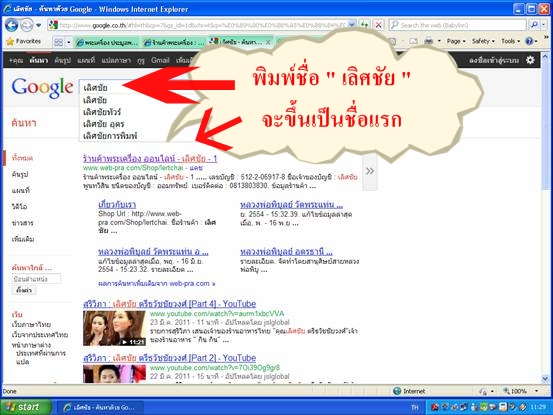Open the Favorites star button
This screenshot has width=553, height=415.
(x=23, y=42)
